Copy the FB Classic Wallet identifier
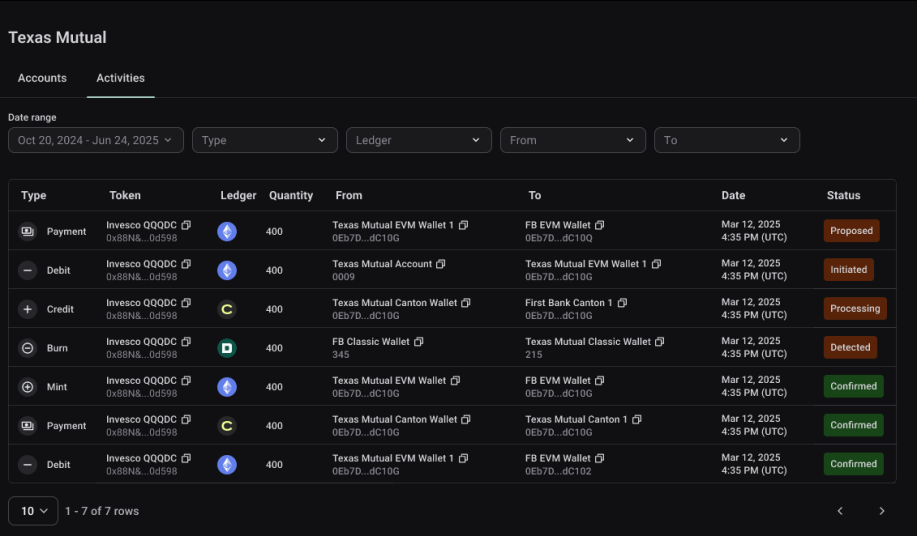Image resolution: width=917 pixels, height=536 pixels. click(419, 342)
